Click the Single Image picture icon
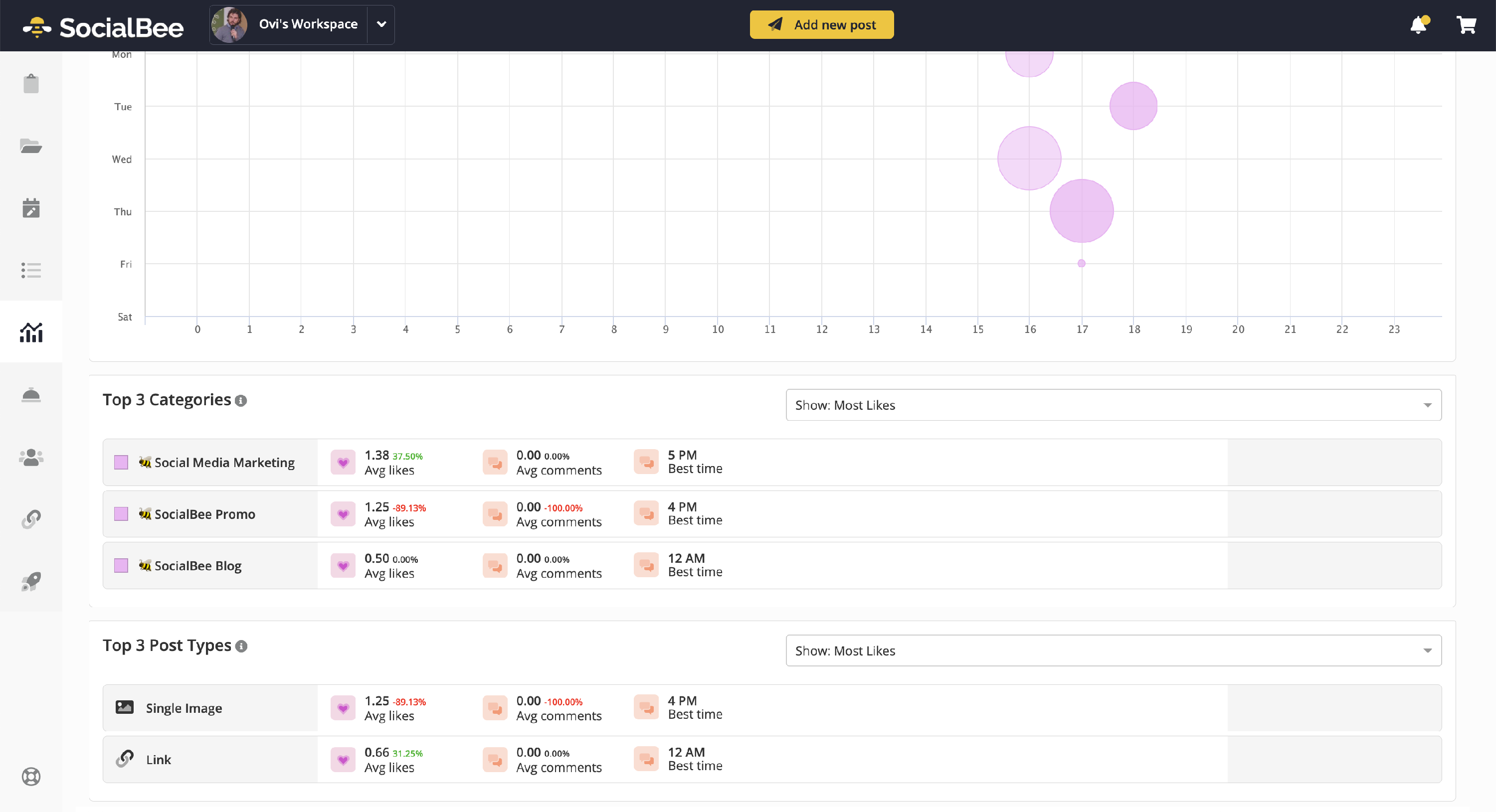The image size is (1496, 812). tap(124, 707)
